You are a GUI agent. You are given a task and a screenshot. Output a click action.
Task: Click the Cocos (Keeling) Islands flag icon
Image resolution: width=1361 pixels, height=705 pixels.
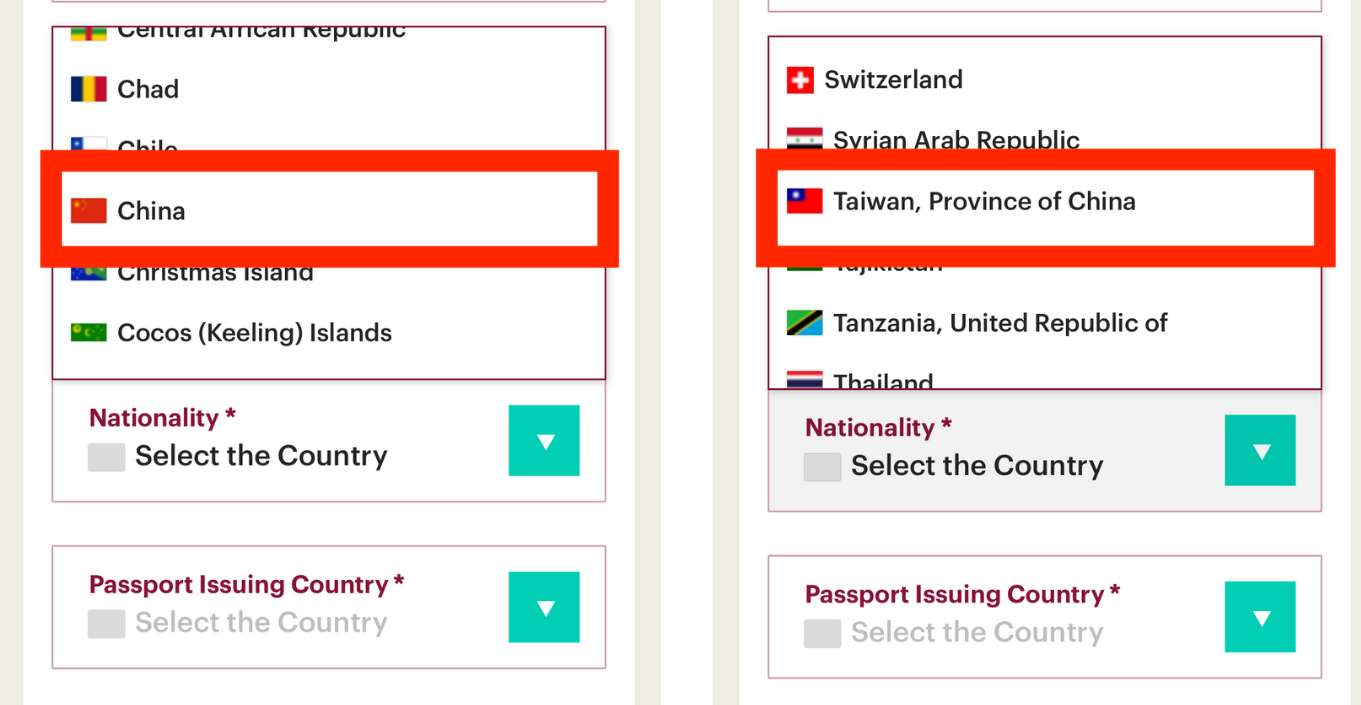coord(89,332)
